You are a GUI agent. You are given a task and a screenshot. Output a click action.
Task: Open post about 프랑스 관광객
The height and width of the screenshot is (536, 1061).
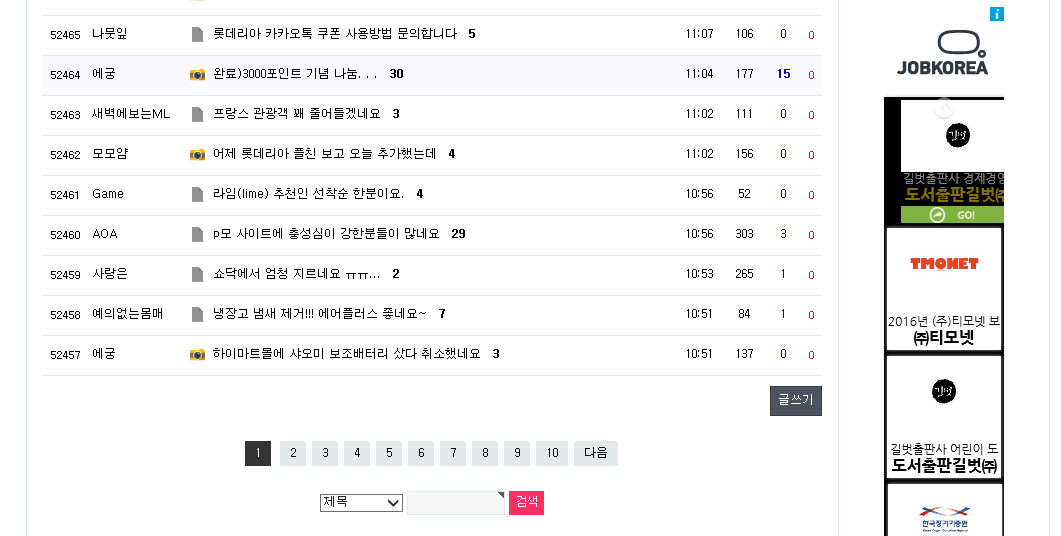297,114
